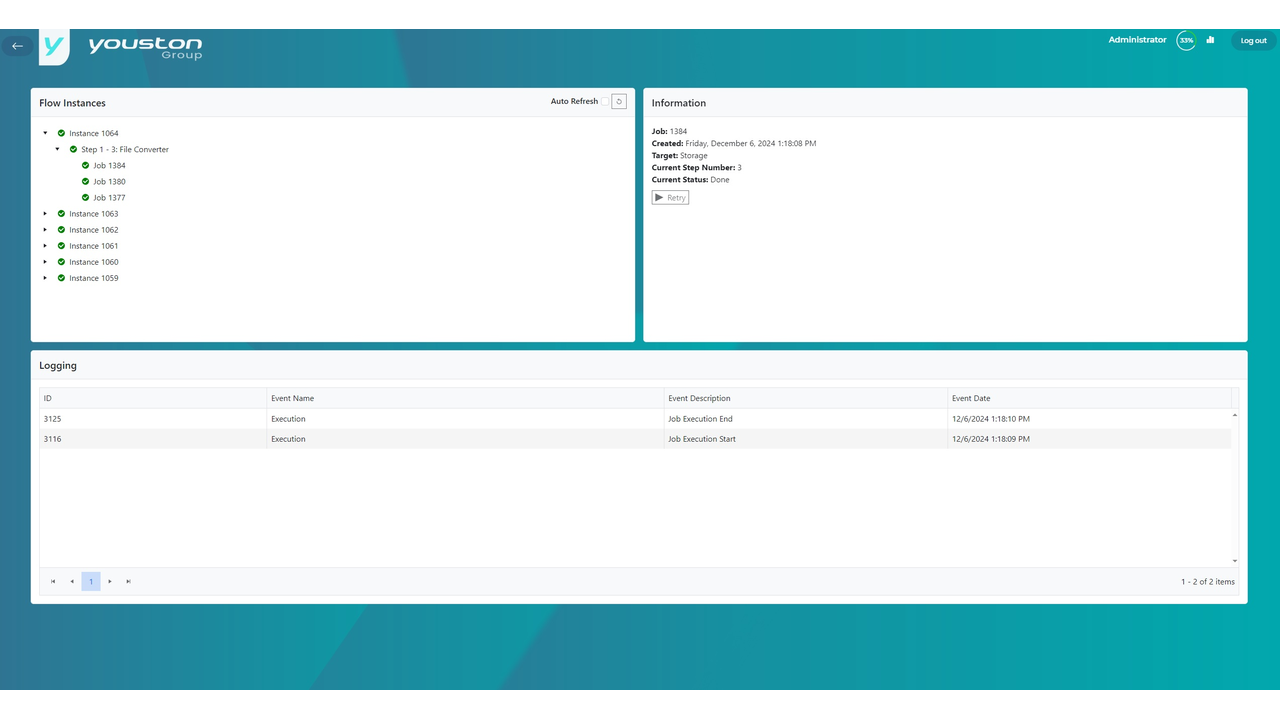Select the Instance 1061 label
Screen dimensions: 1280x720
tap(93, 246)
